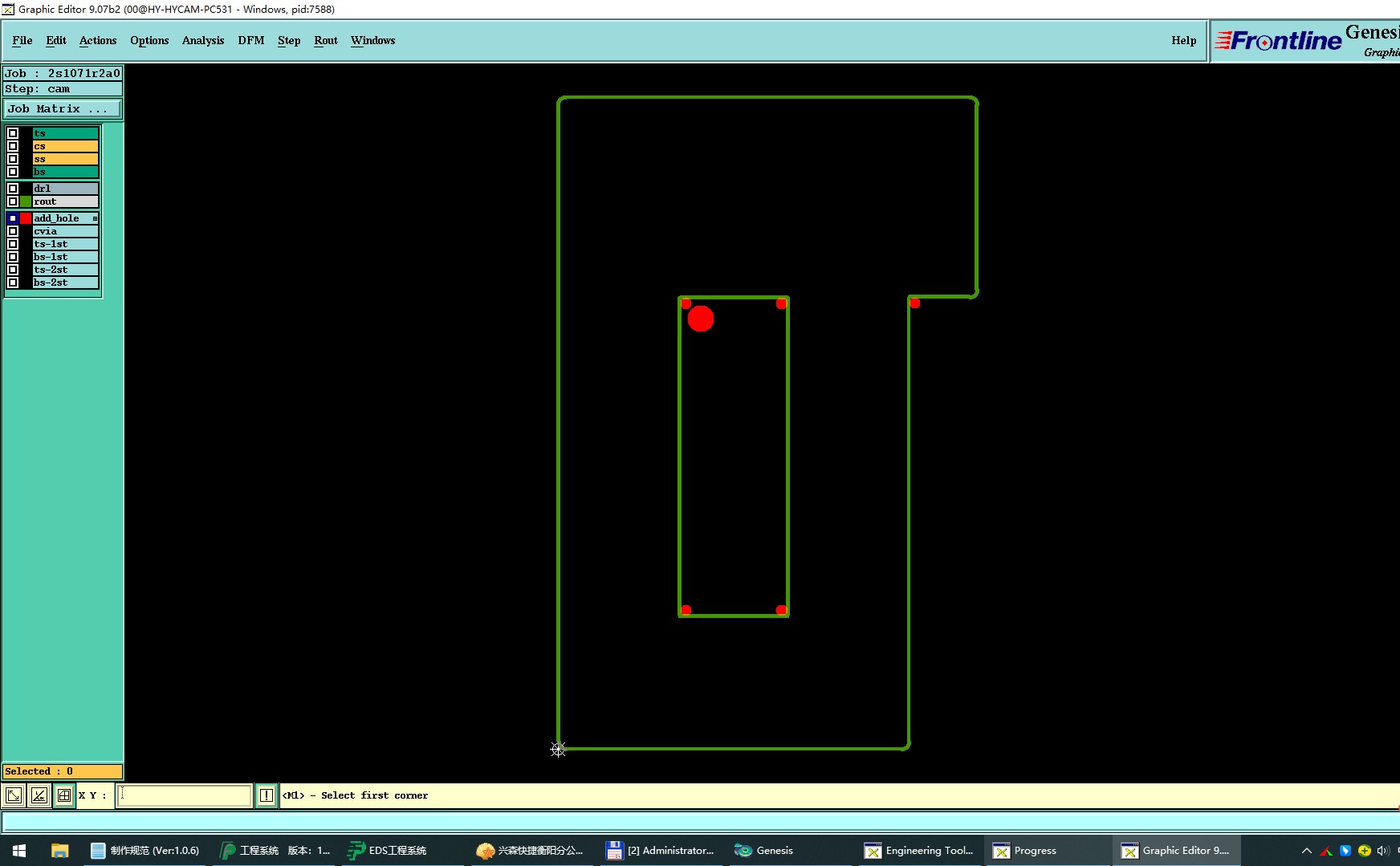
Task: Select the rout layer name
Action: tap(66, 201)
